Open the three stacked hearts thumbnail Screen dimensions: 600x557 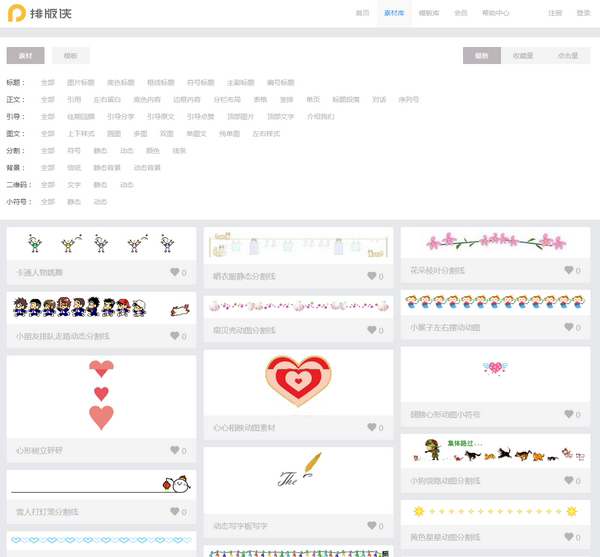pos(101,397)
